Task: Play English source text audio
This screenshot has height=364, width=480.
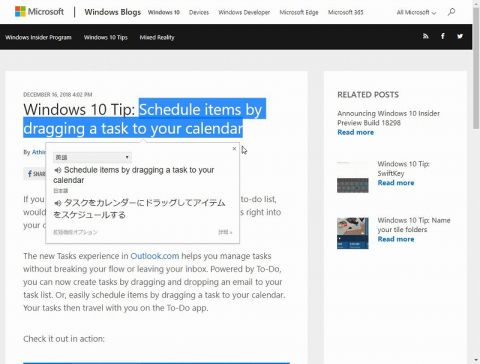Action: [x=58, y=170]
